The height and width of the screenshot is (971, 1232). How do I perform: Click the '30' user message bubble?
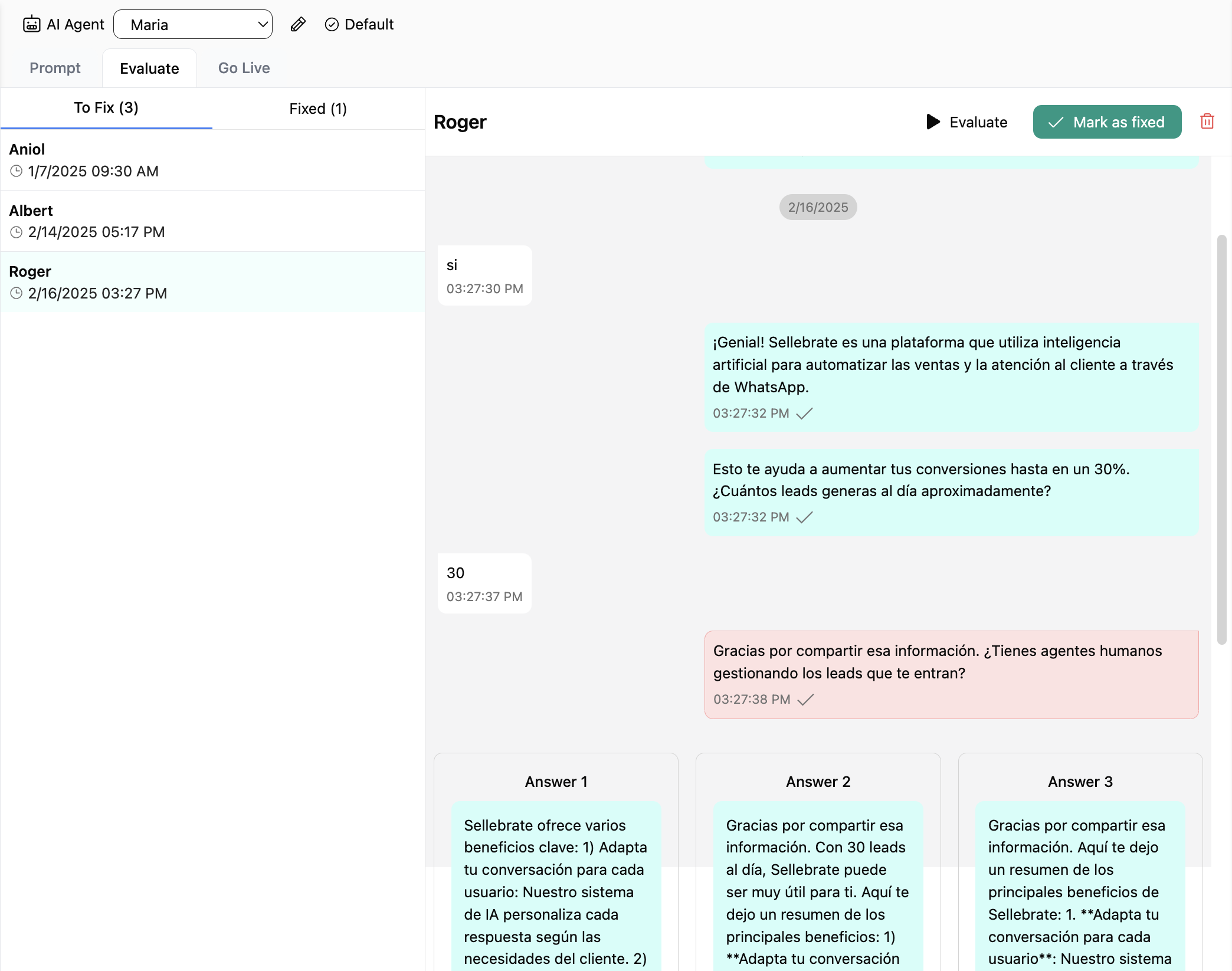484,583
